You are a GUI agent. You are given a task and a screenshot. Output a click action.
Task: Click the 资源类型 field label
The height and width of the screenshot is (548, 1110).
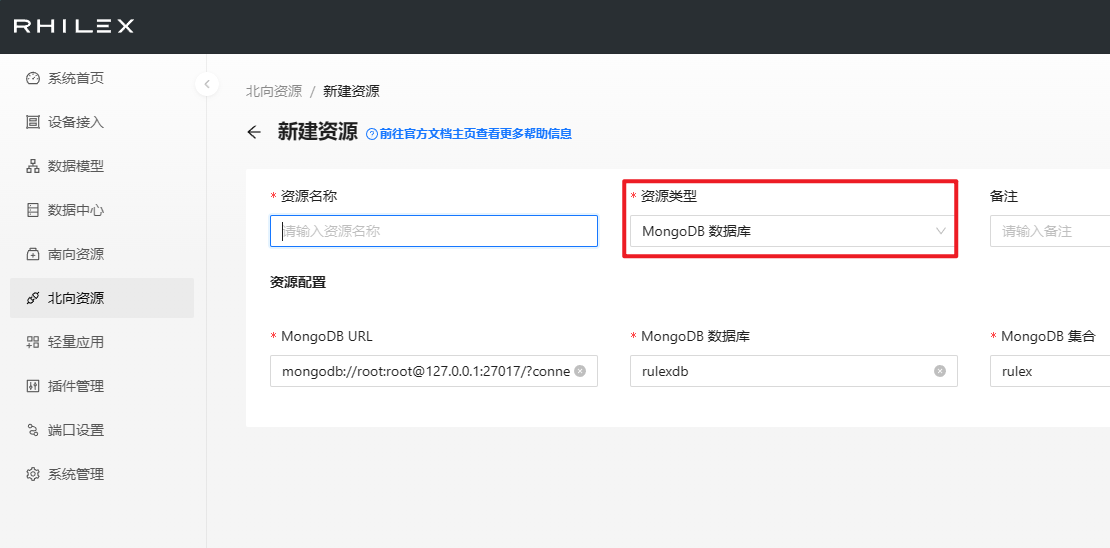[x=669, y=196]
